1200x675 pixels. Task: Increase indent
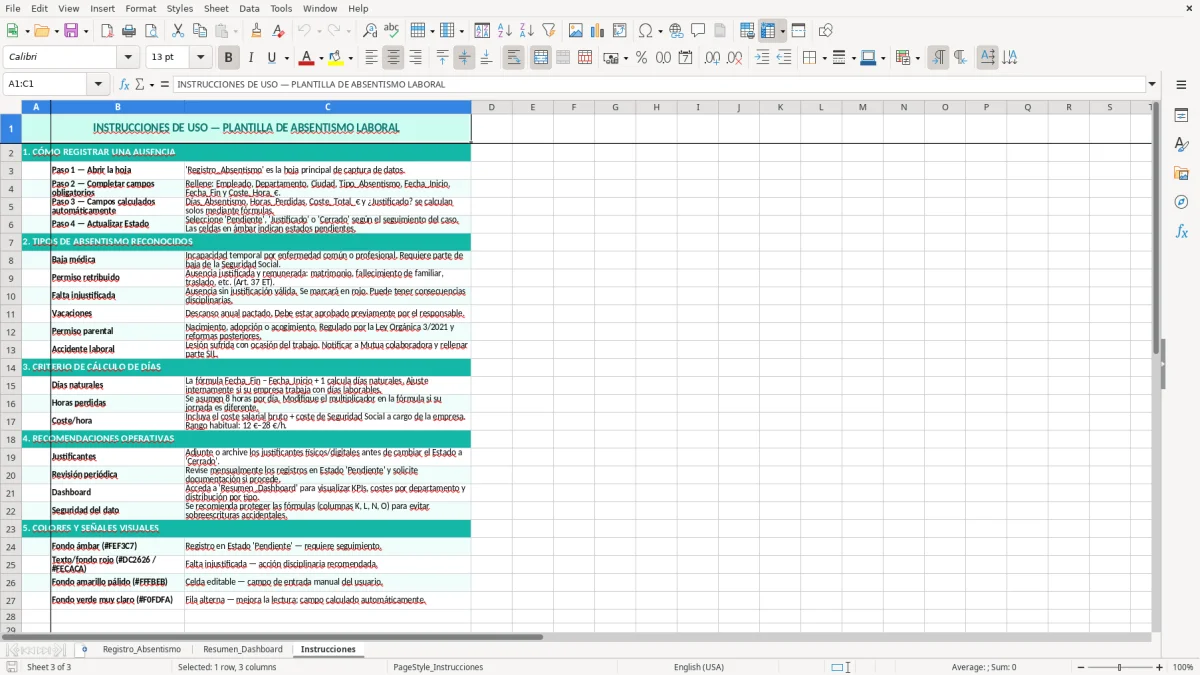762,58
